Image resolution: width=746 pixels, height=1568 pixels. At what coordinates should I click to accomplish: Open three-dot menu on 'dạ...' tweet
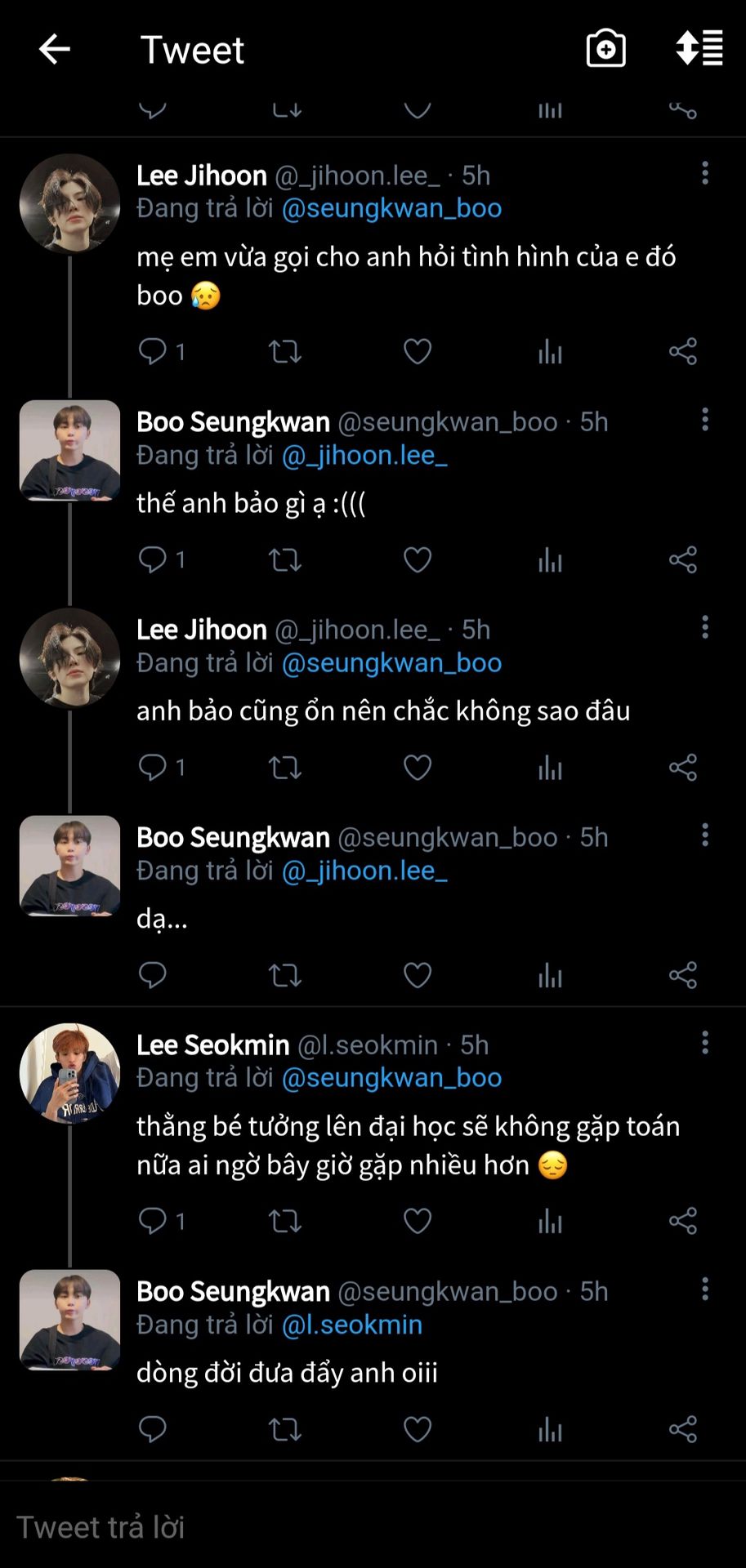[x=704, y=835]
